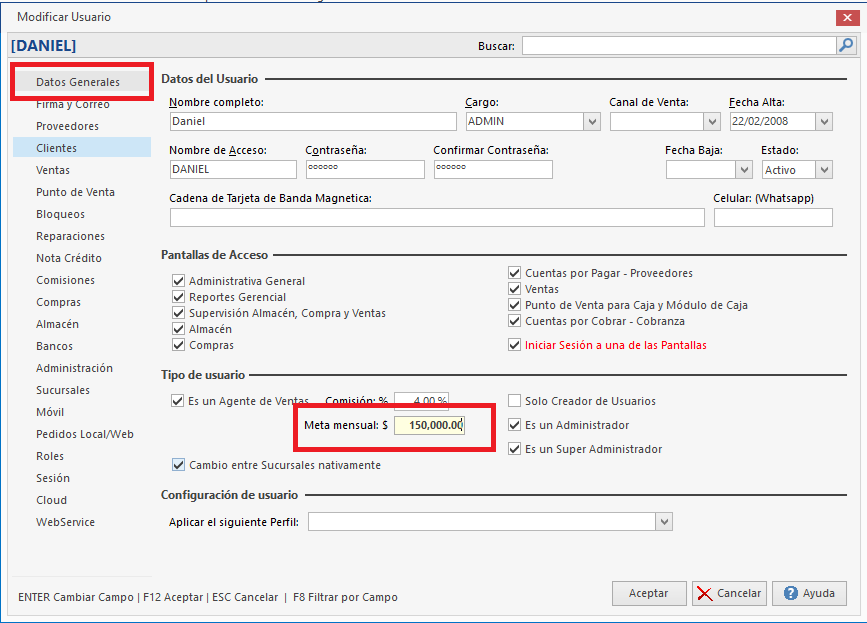Click the Aceptar button
Screen dimensions: 867x623
[649, 593]
